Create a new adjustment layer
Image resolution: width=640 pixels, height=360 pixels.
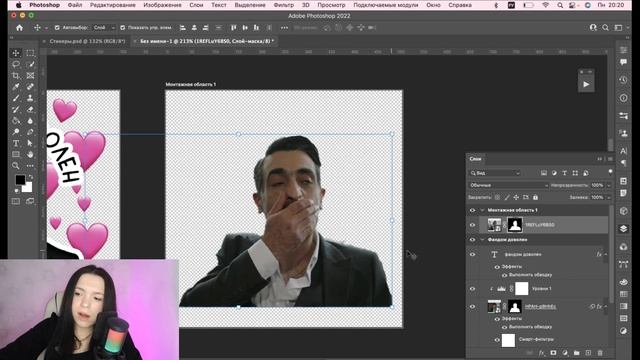coord(565,353)
